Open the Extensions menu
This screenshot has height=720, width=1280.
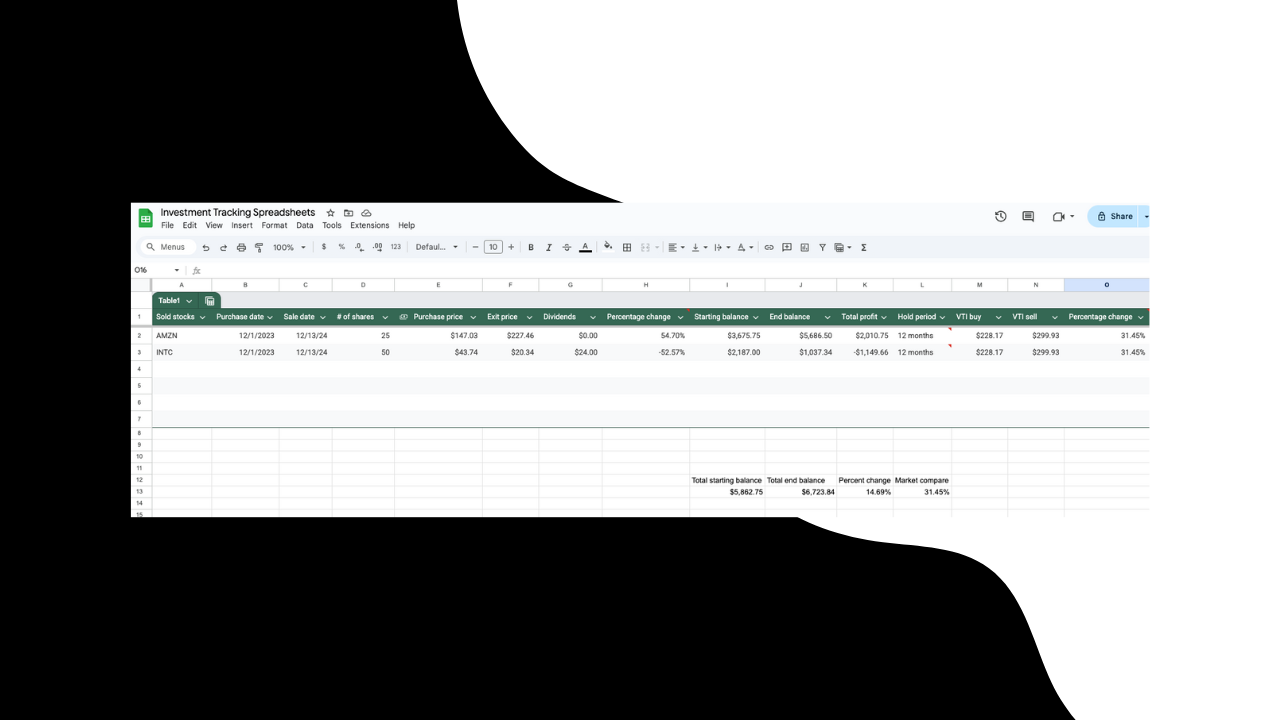point(369,225)
